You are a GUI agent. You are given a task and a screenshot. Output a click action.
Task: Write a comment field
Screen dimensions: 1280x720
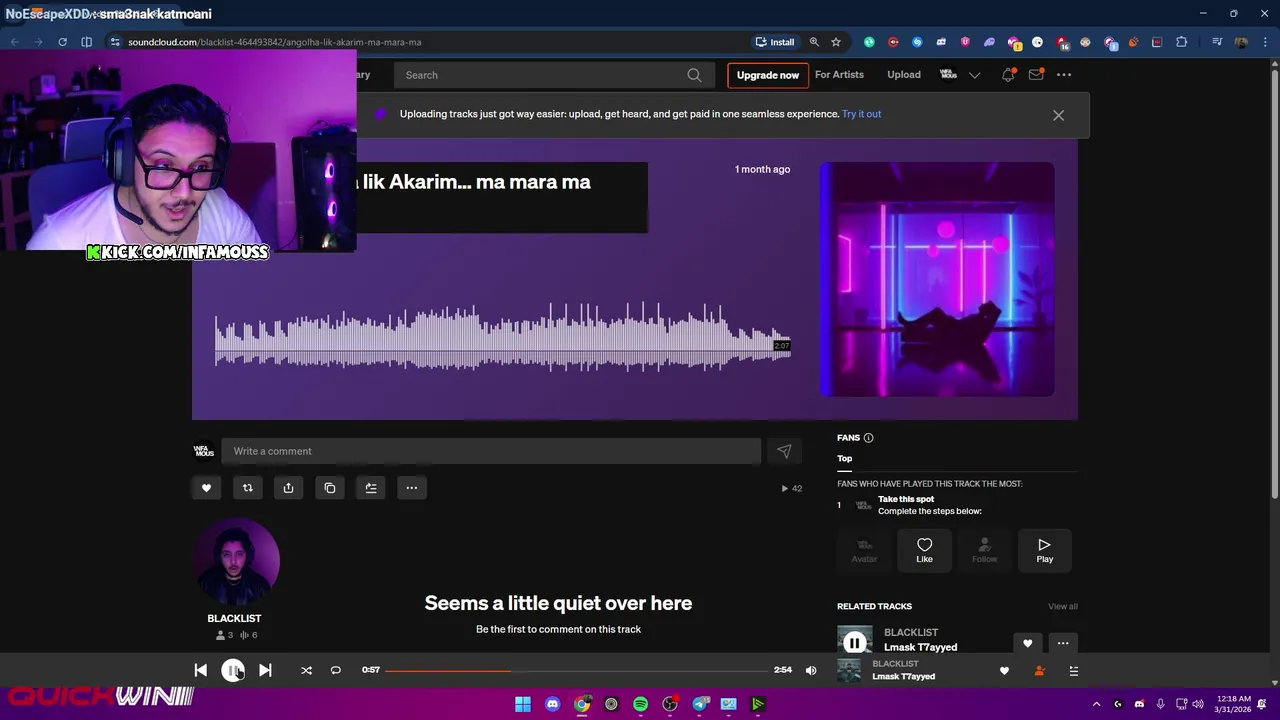tap(491, 451)
